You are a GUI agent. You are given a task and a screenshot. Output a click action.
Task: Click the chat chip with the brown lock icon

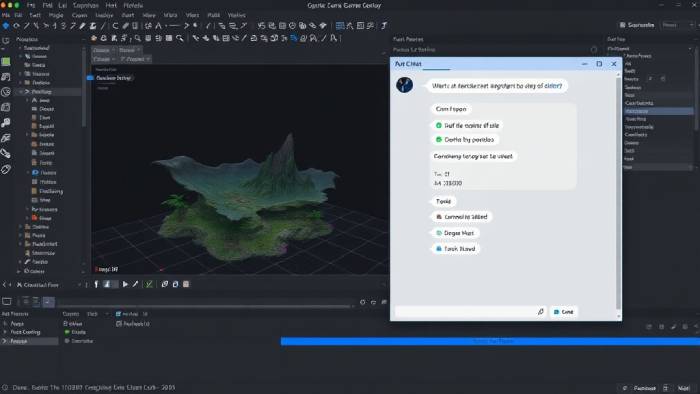click(x=461, y=217)
